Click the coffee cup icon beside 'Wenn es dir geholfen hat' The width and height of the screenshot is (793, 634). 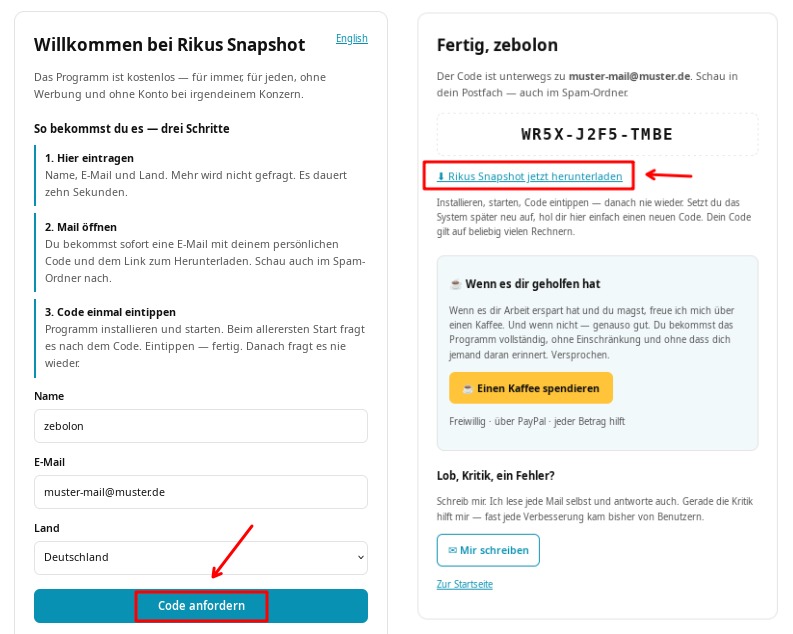(x=455, y=284)
